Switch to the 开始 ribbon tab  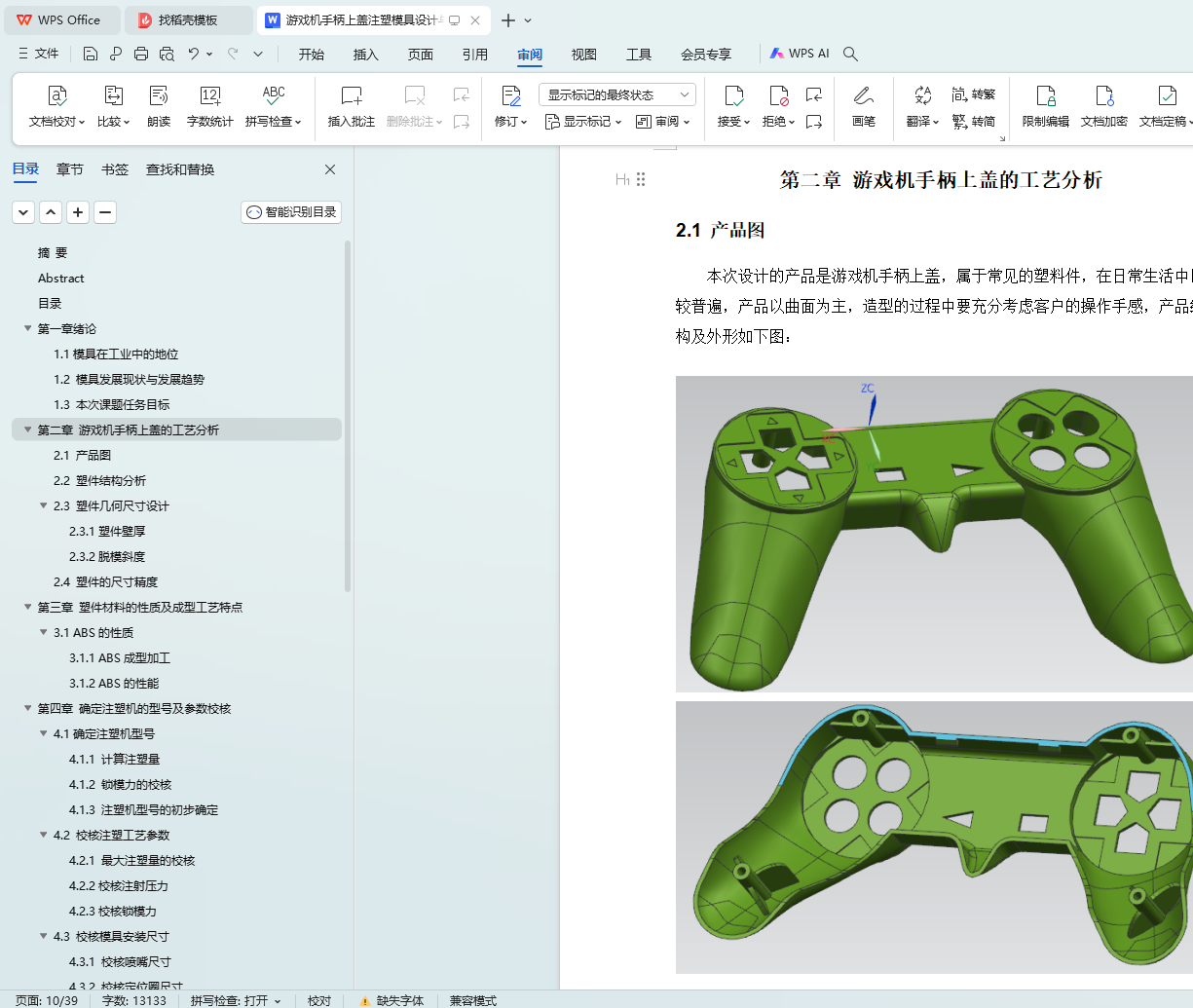point(312,55)
